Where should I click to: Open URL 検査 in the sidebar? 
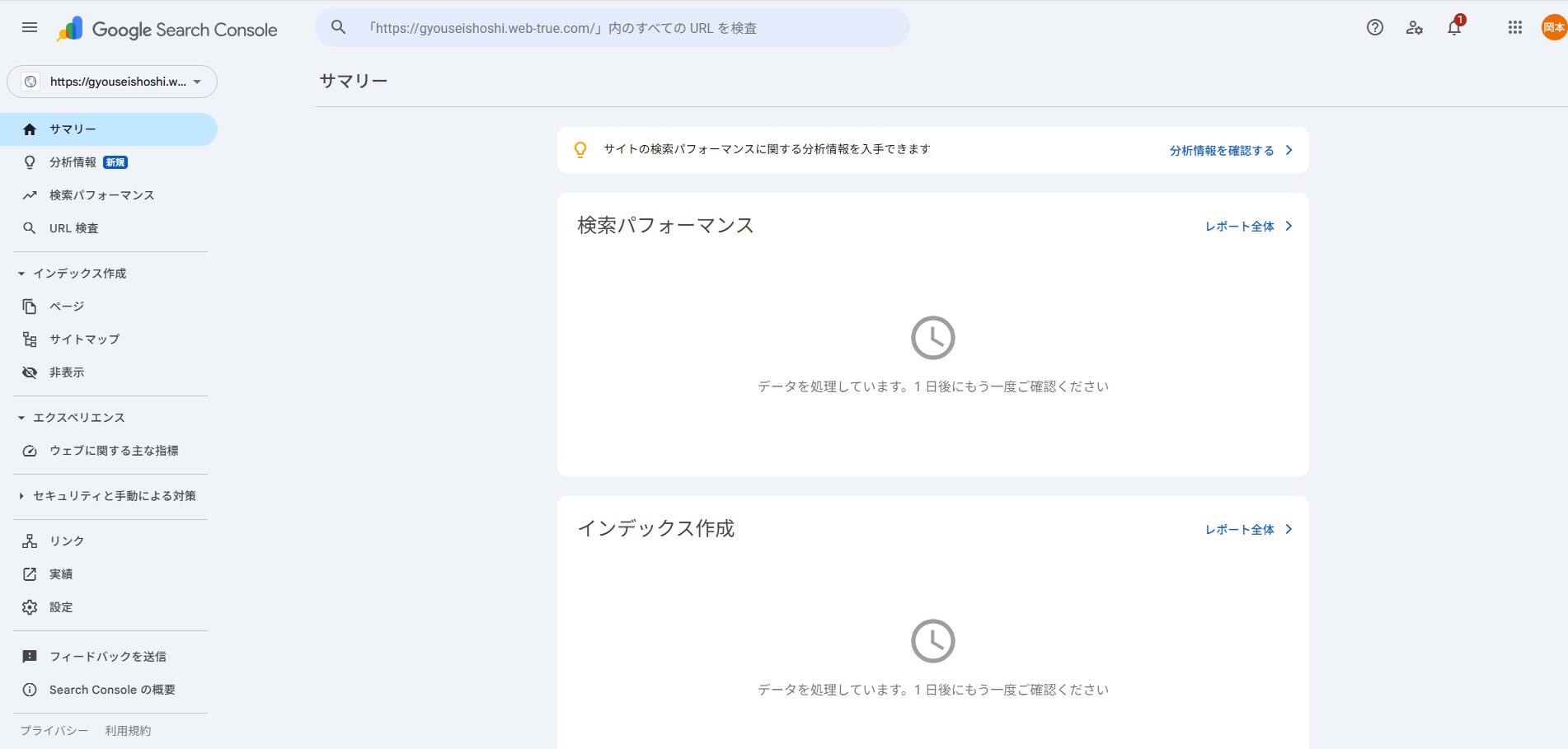(109, 228)
